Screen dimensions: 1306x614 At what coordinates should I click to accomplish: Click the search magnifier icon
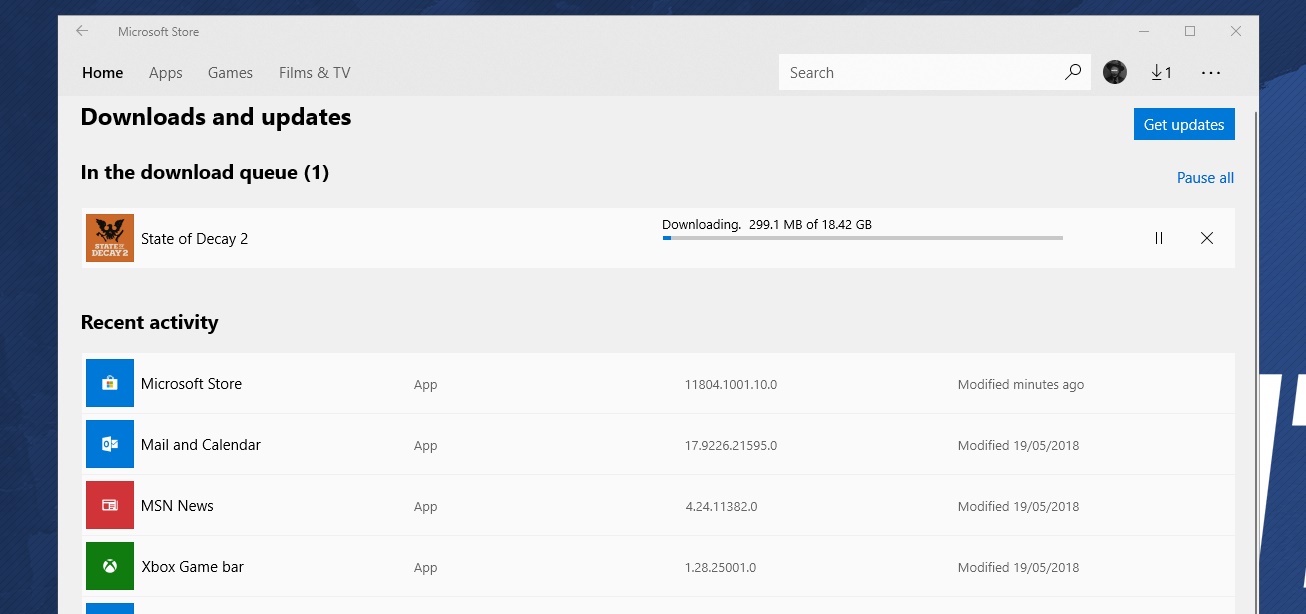1073,72
